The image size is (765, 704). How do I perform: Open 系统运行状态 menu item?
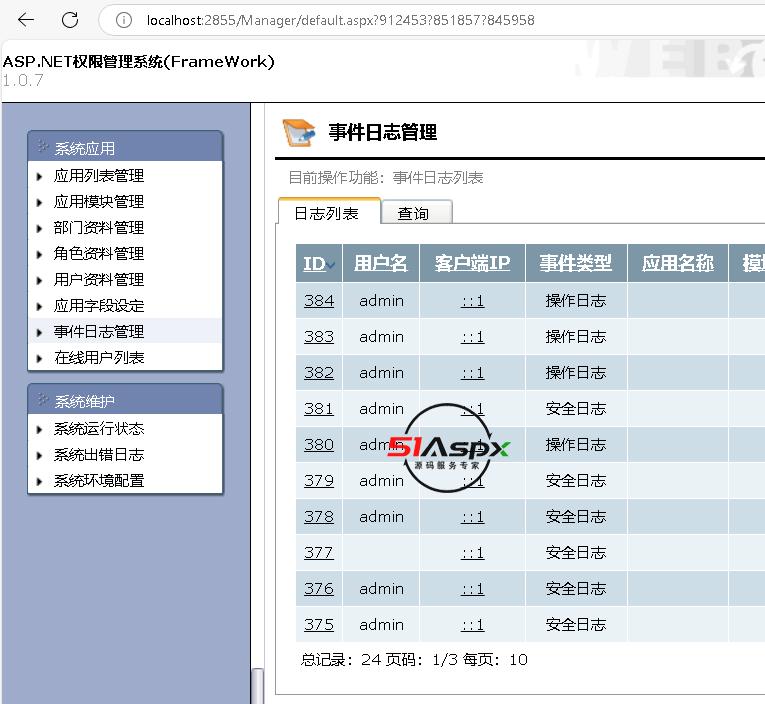coord(99,428)
